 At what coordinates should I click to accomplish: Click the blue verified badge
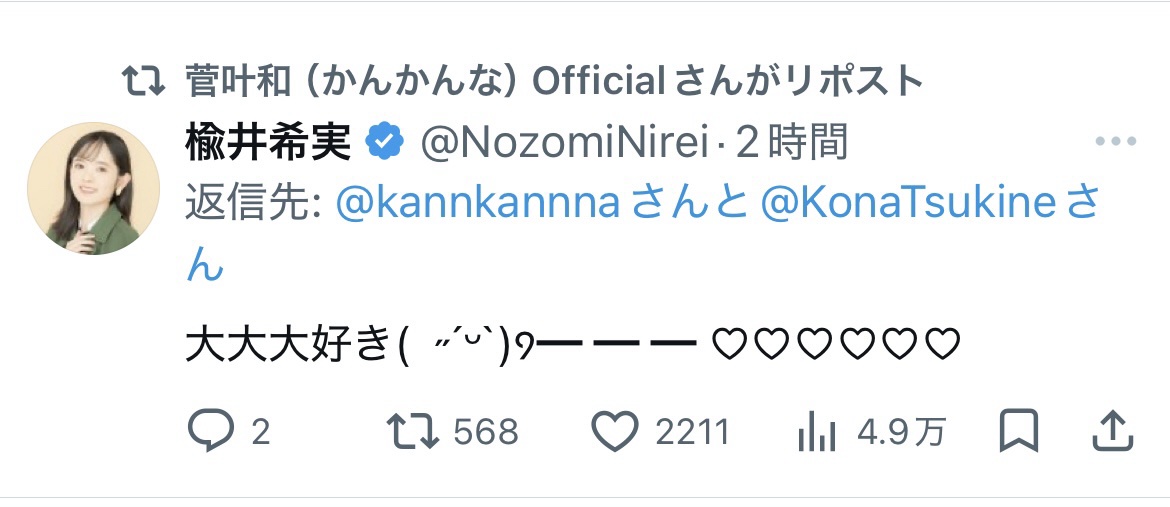point(385,143)
